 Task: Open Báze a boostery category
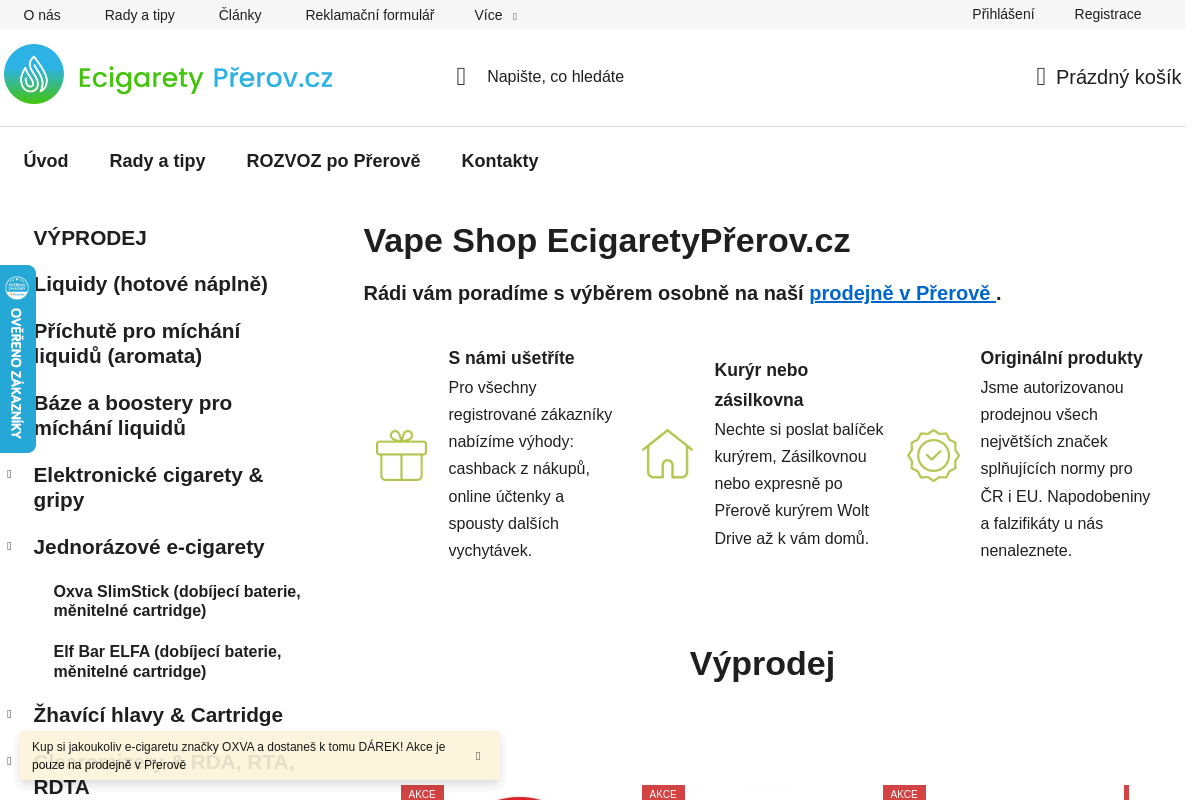(x=133, y=415)
